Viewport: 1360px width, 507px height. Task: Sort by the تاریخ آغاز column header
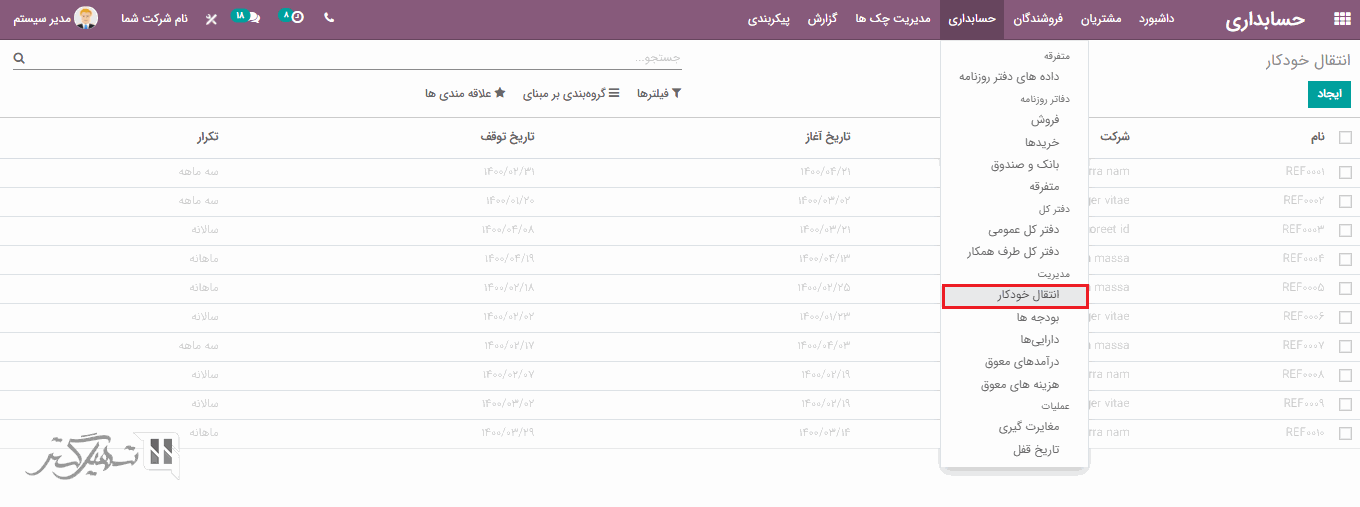tap(828, 137)
